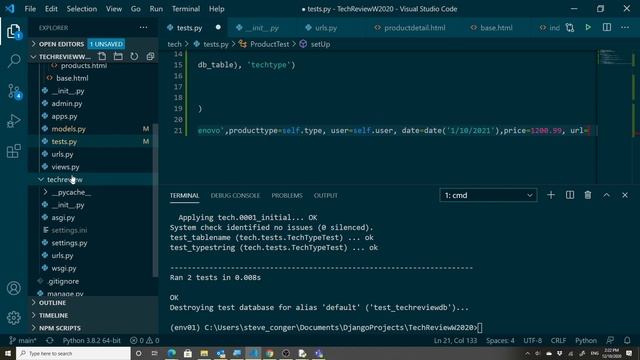Maximize terminal panel with up chevron

coord(607,195)
